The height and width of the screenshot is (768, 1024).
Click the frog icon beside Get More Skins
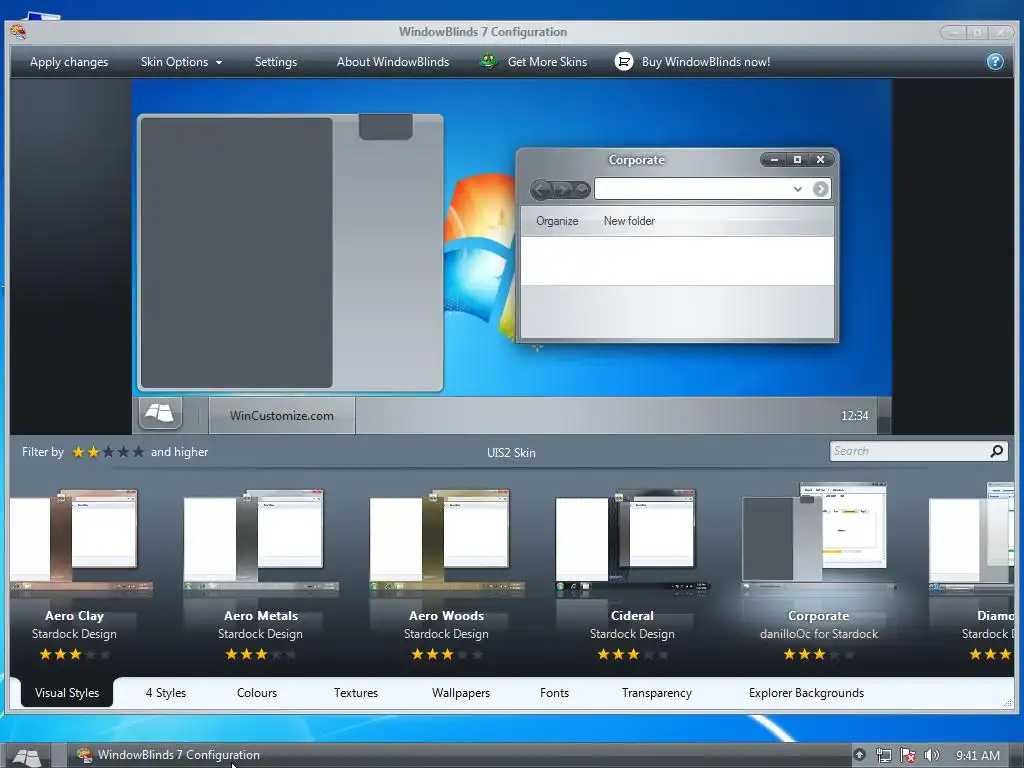tap(488, 61)
